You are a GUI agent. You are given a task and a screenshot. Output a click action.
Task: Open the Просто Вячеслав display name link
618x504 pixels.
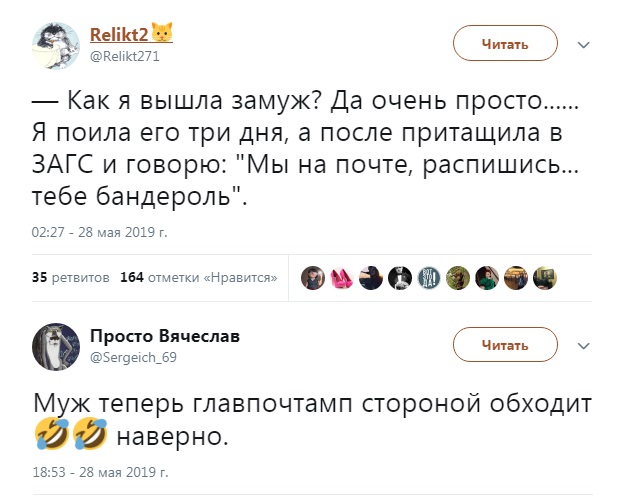tap(165, 335)
